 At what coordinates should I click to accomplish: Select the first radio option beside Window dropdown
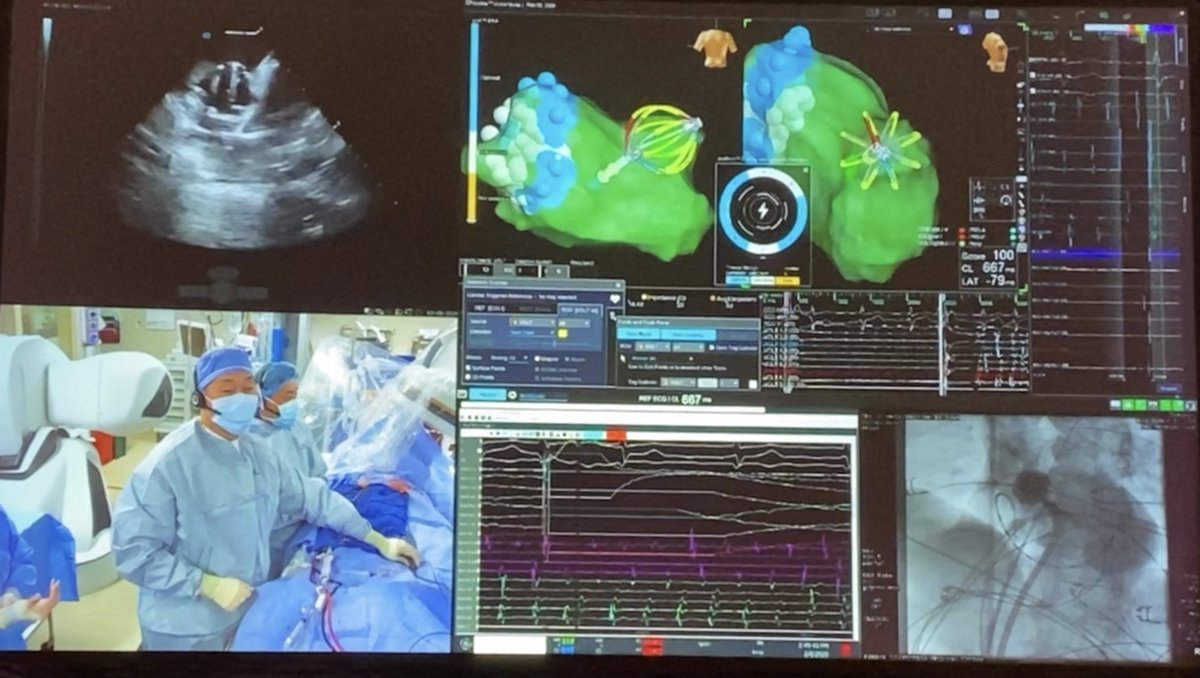point(537,358)
